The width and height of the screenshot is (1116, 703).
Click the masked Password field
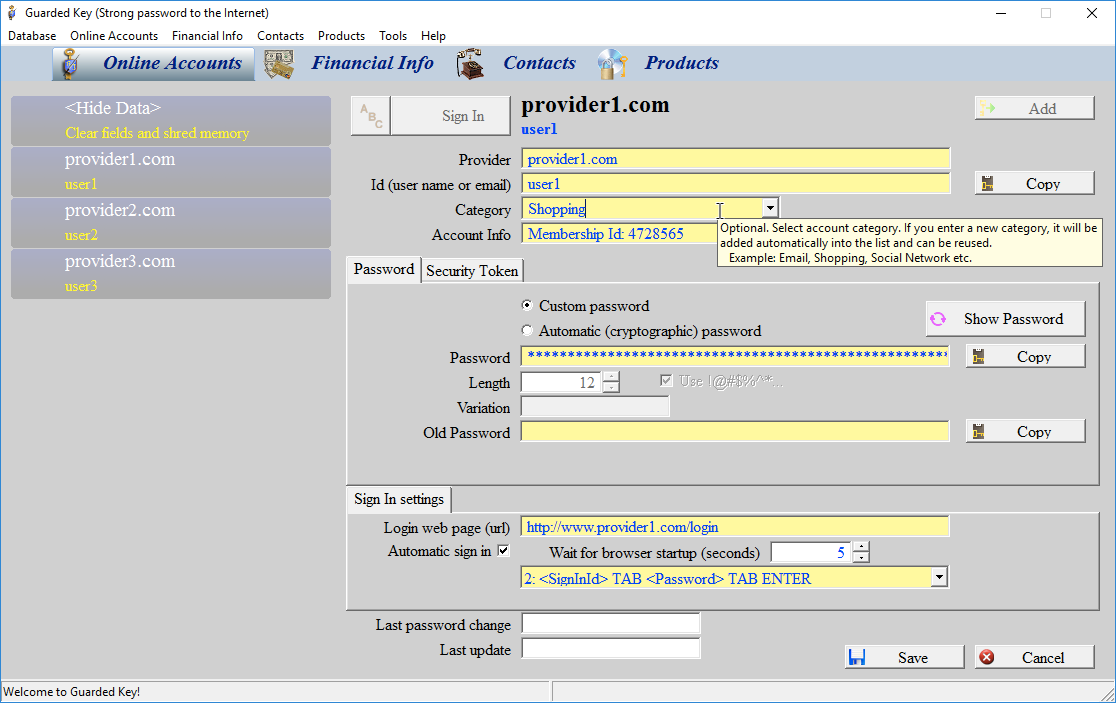(735, 356)
